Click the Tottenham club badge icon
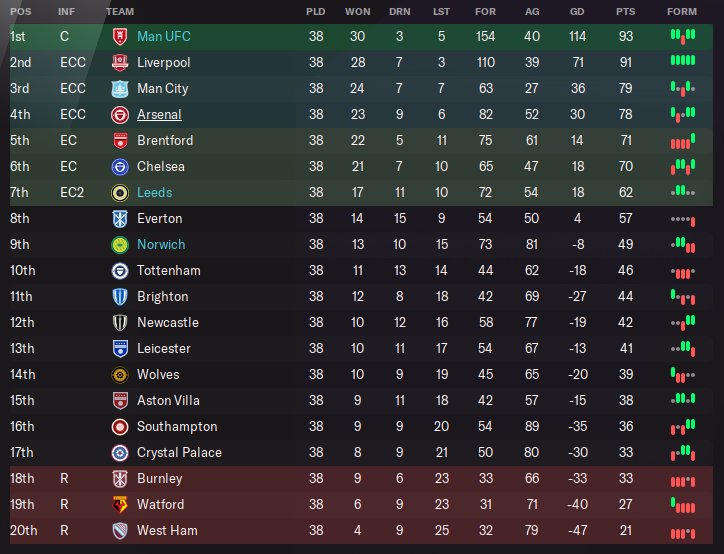The height and width of the screenshot is (554, 724). [119, 270]
